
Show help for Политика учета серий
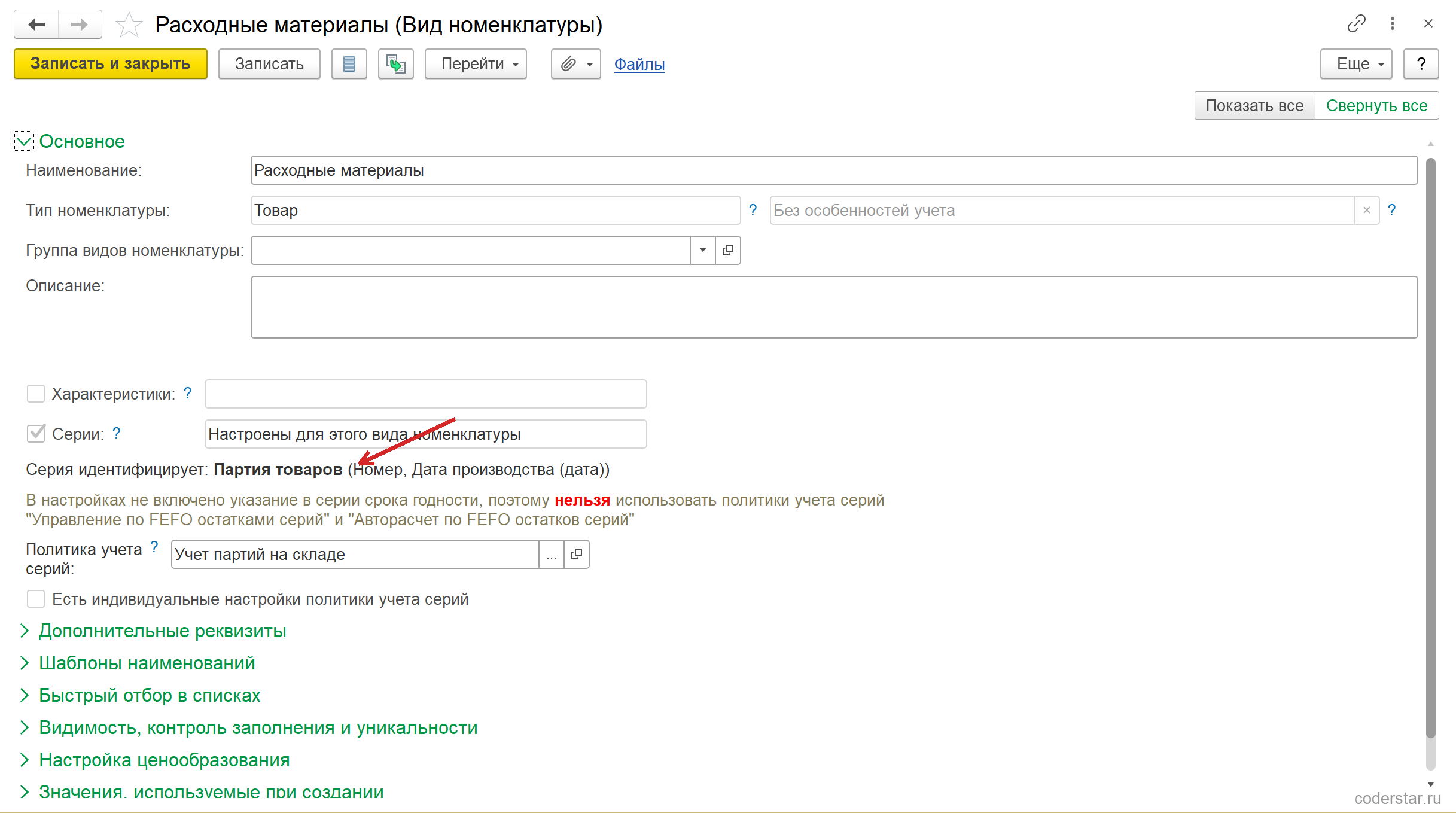pyautogui.click(x=154, y=547)
